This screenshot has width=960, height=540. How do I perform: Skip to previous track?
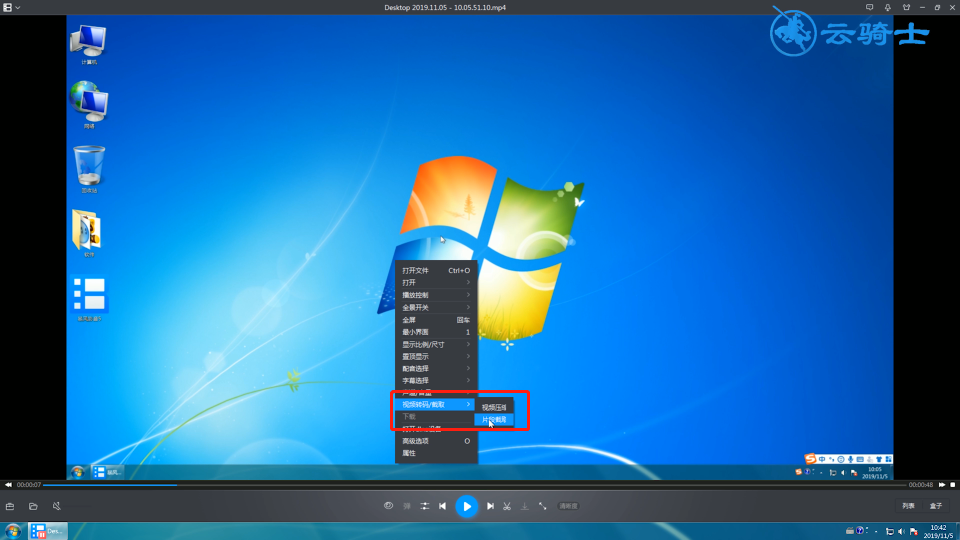pyautogui.click(x=443, y=506)
